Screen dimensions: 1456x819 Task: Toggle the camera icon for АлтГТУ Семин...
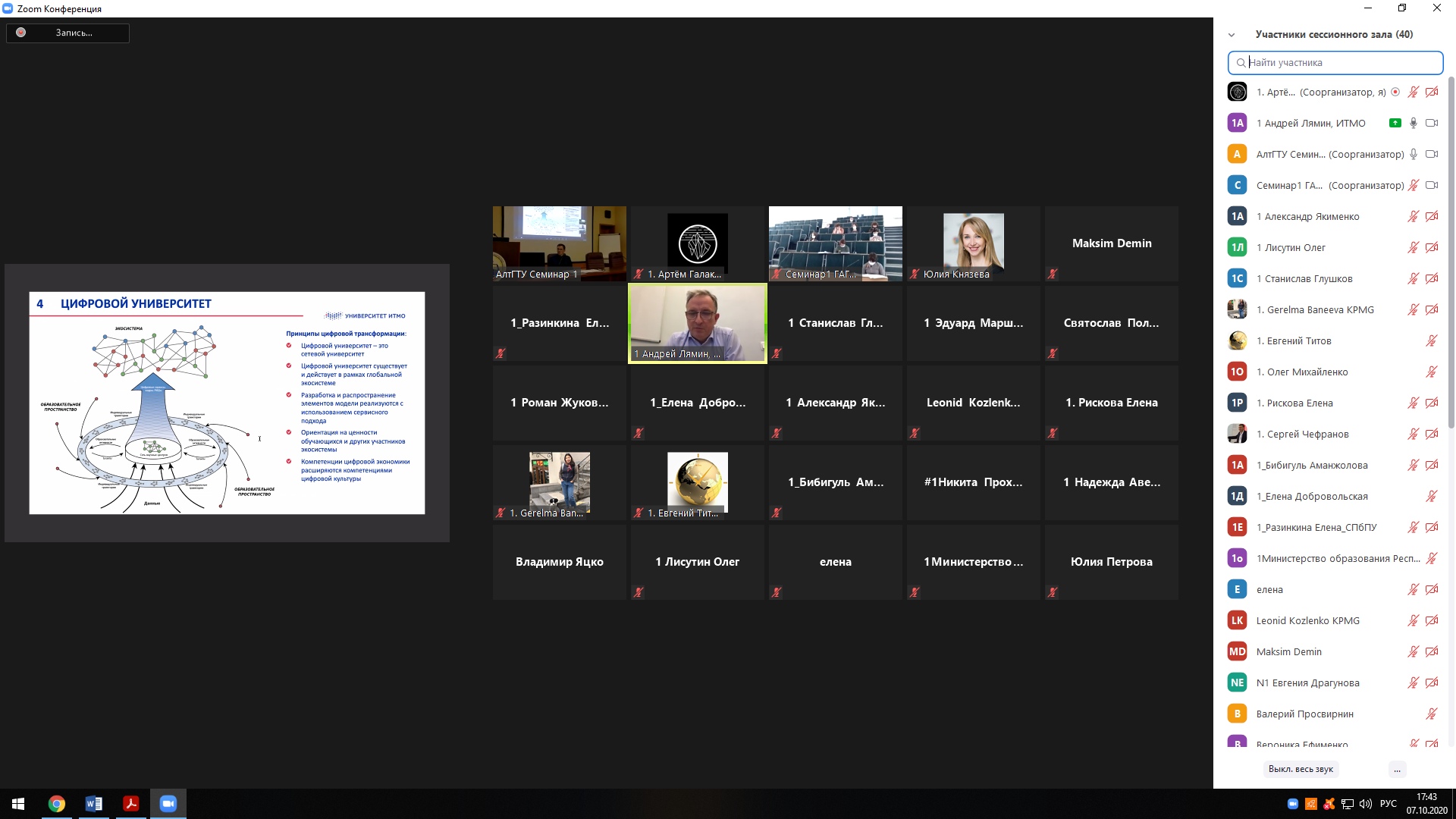[x=1432, y=154]
